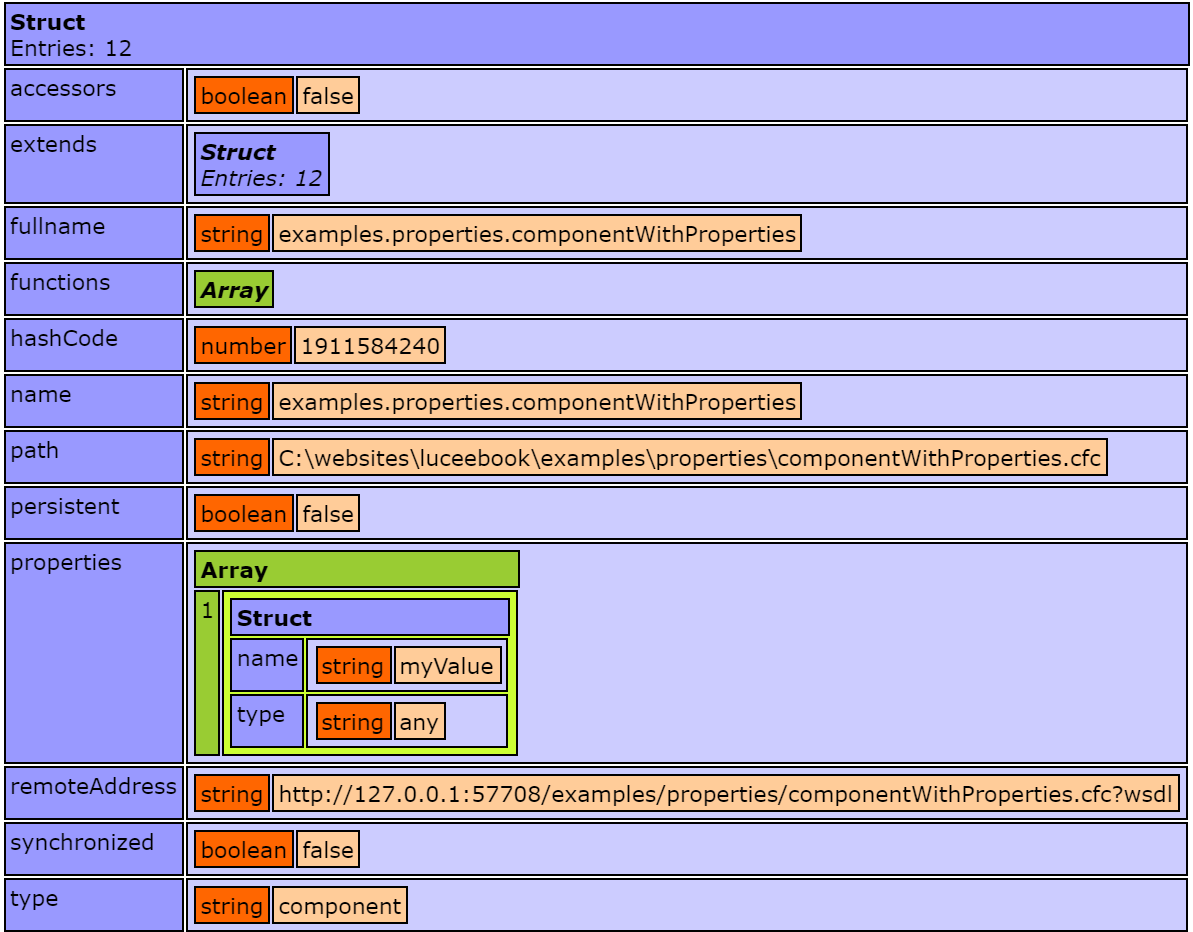Screen dimensions: 1193x932
Task: Click the hashCode key cell
Action: tap(94, 345)
